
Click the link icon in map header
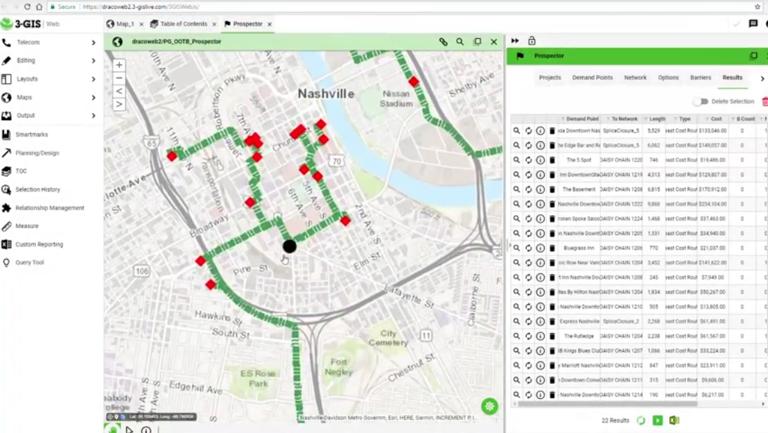[443, 42]
